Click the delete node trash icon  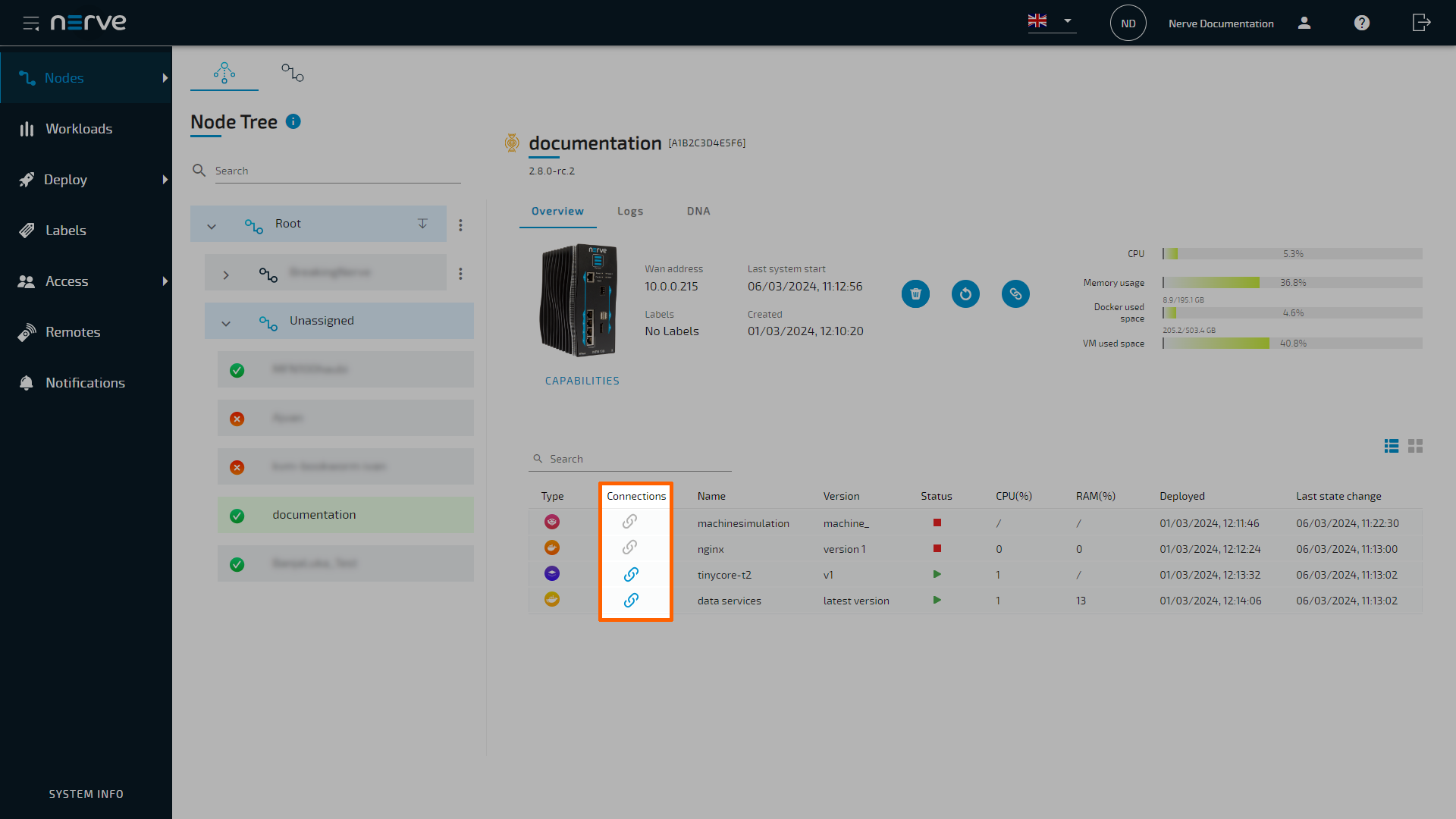(915, 294)
